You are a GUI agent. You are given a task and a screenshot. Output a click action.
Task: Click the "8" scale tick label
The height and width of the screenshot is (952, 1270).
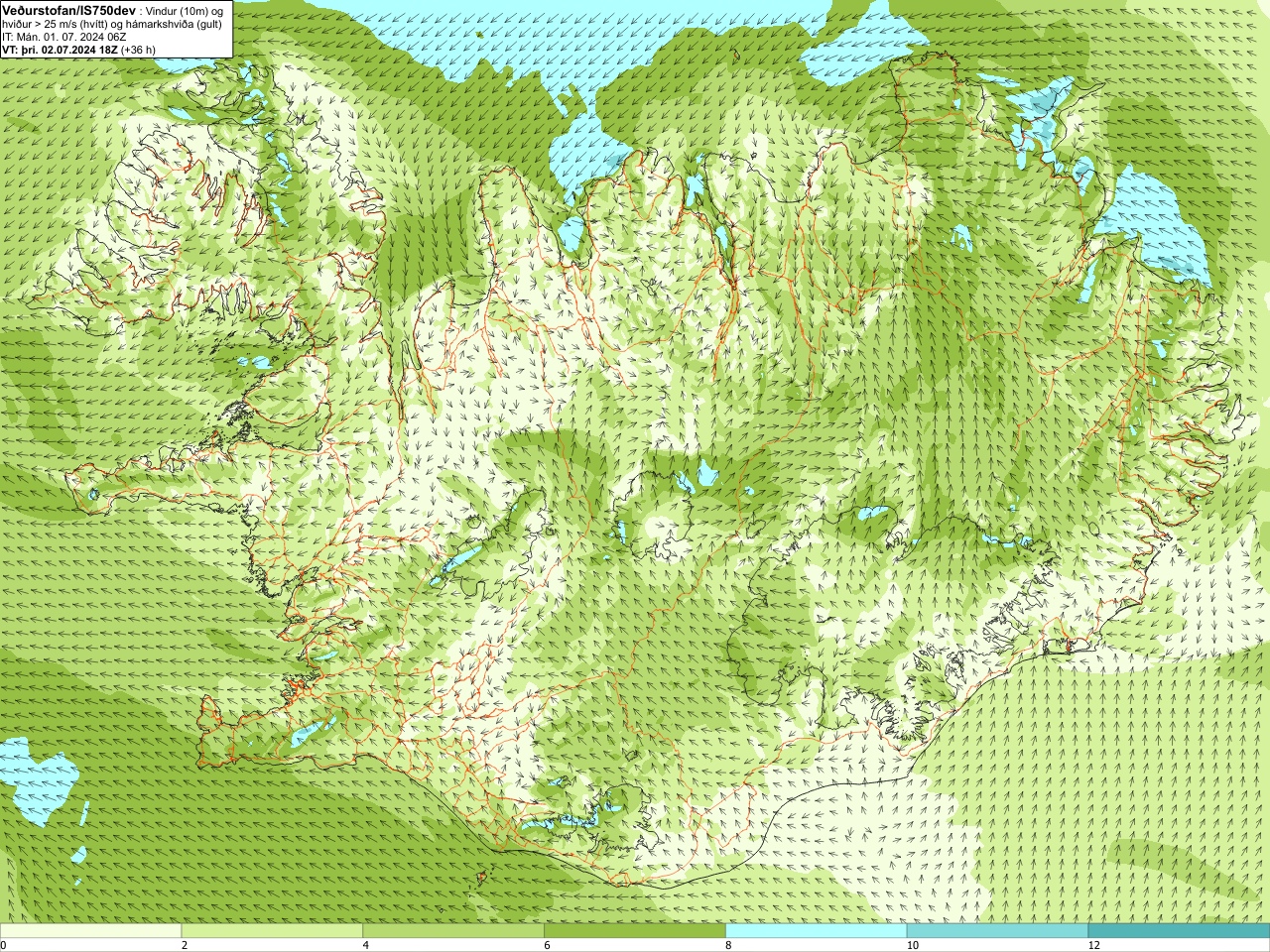[729, 945]
